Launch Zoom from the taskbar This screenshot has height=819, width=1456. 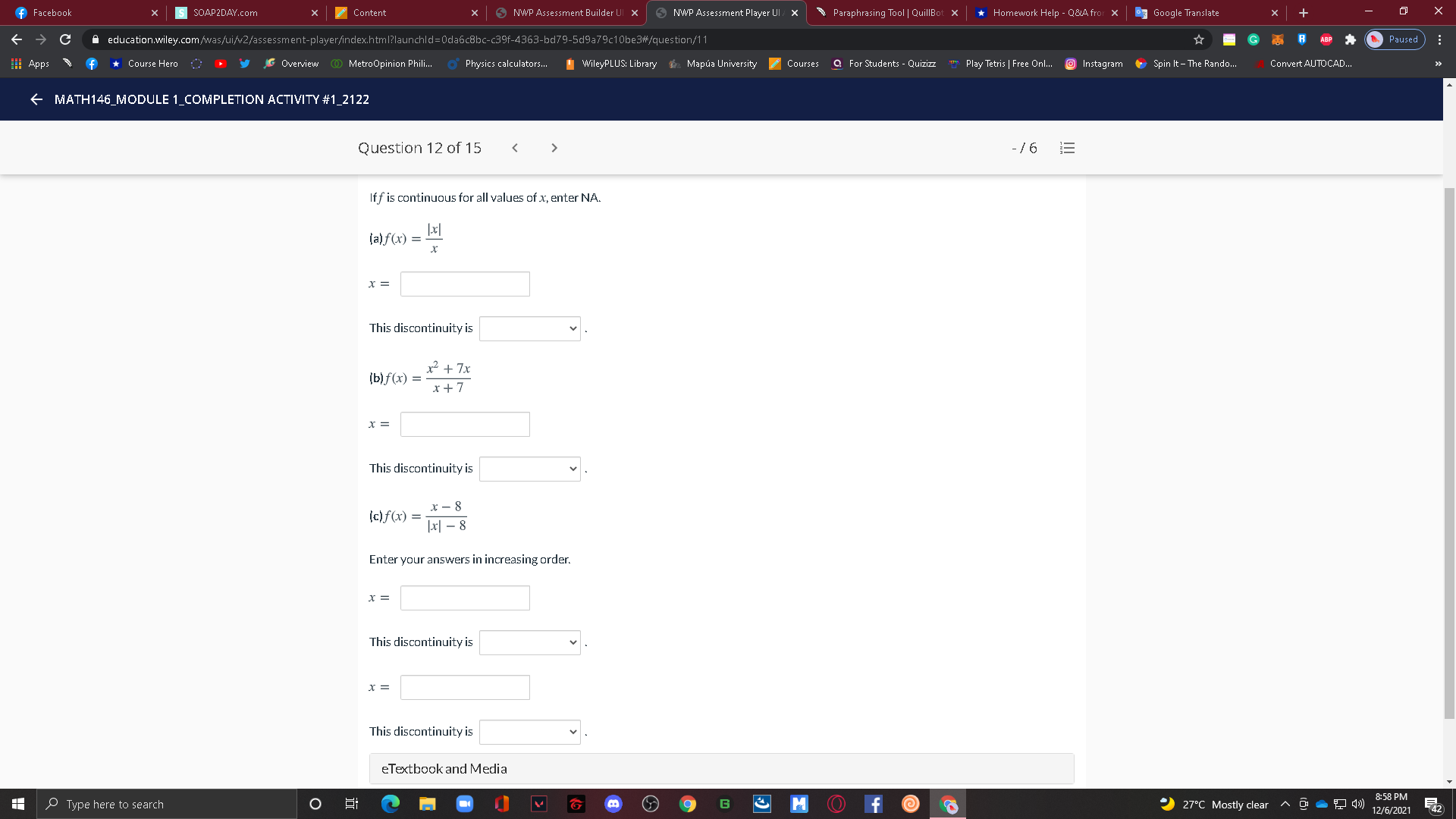coord(465,804)
